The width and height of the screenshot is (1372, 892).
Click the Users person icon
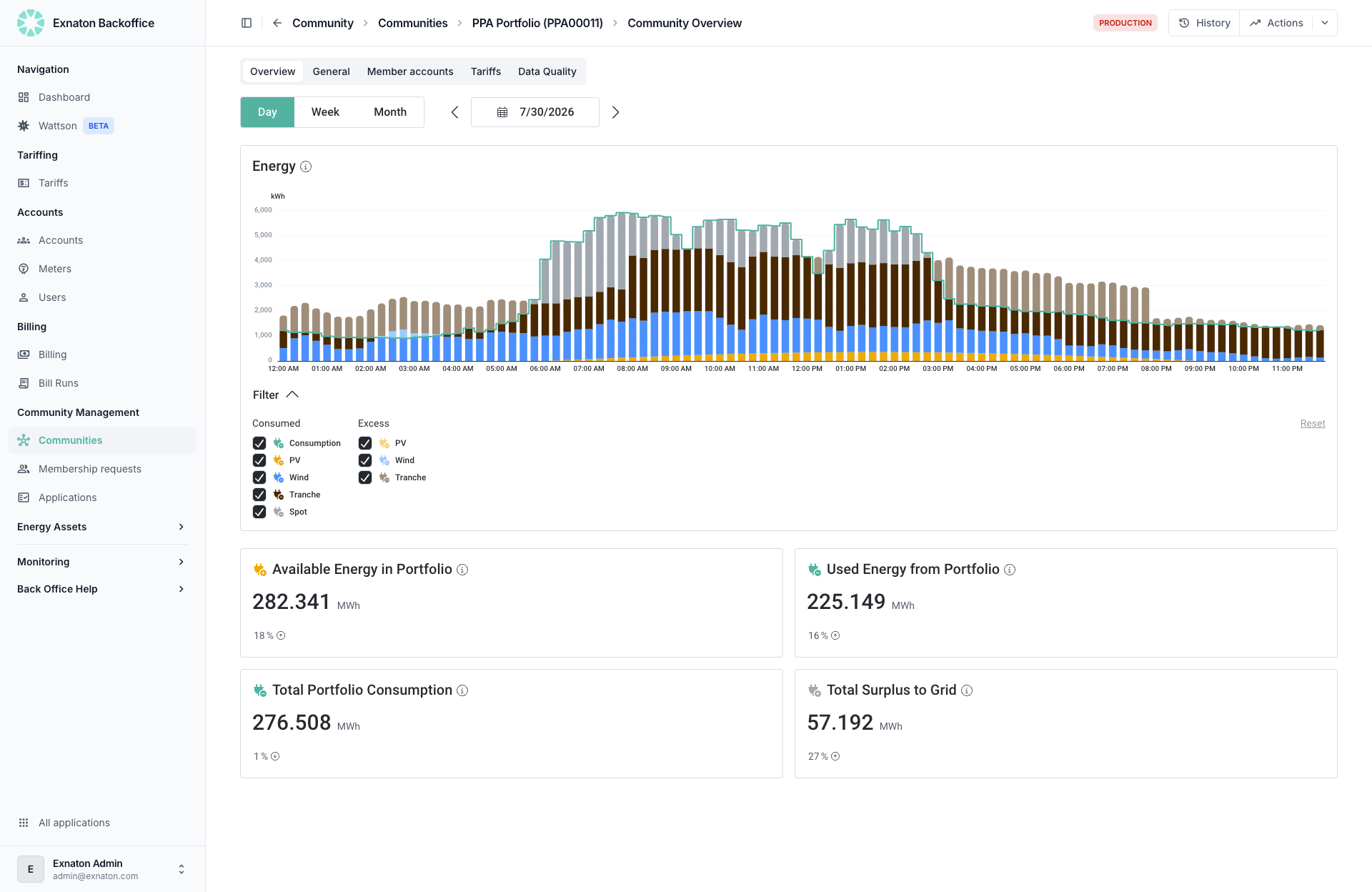tap(24, 297)
